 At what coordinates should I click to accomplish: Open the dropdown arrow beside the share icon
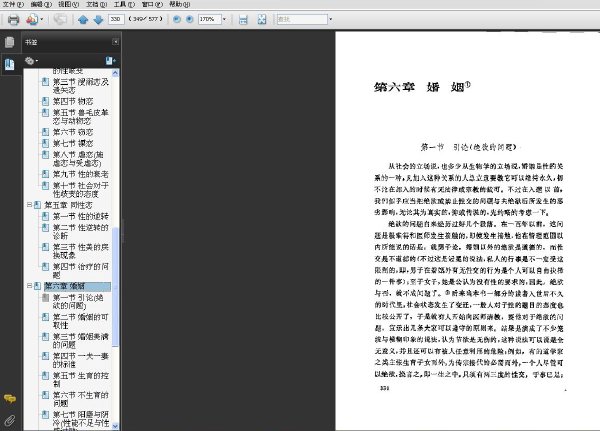click(x=42, y=19)
